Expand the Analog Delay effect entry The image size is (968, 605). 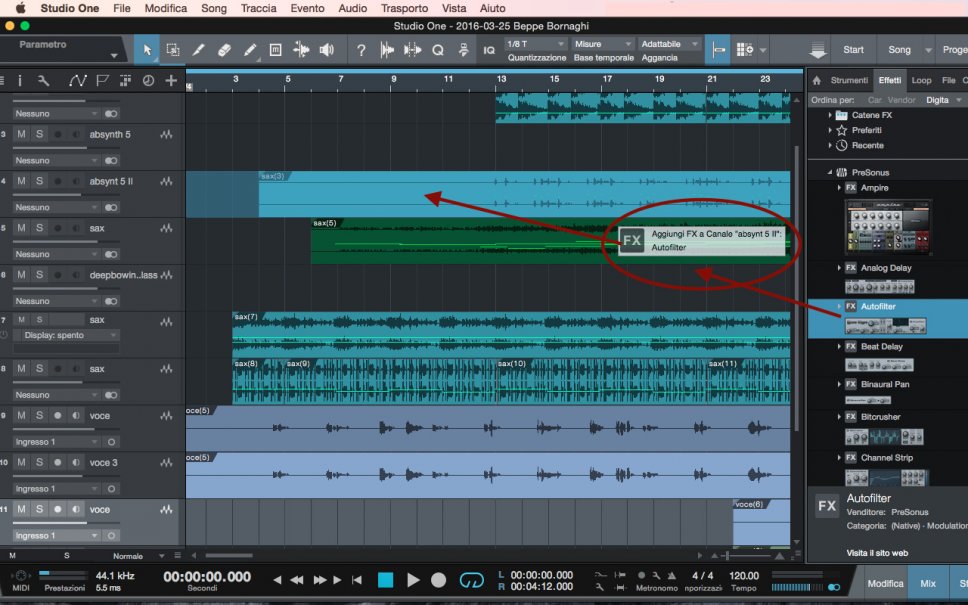pyautogui.click(x=840, y=268)
